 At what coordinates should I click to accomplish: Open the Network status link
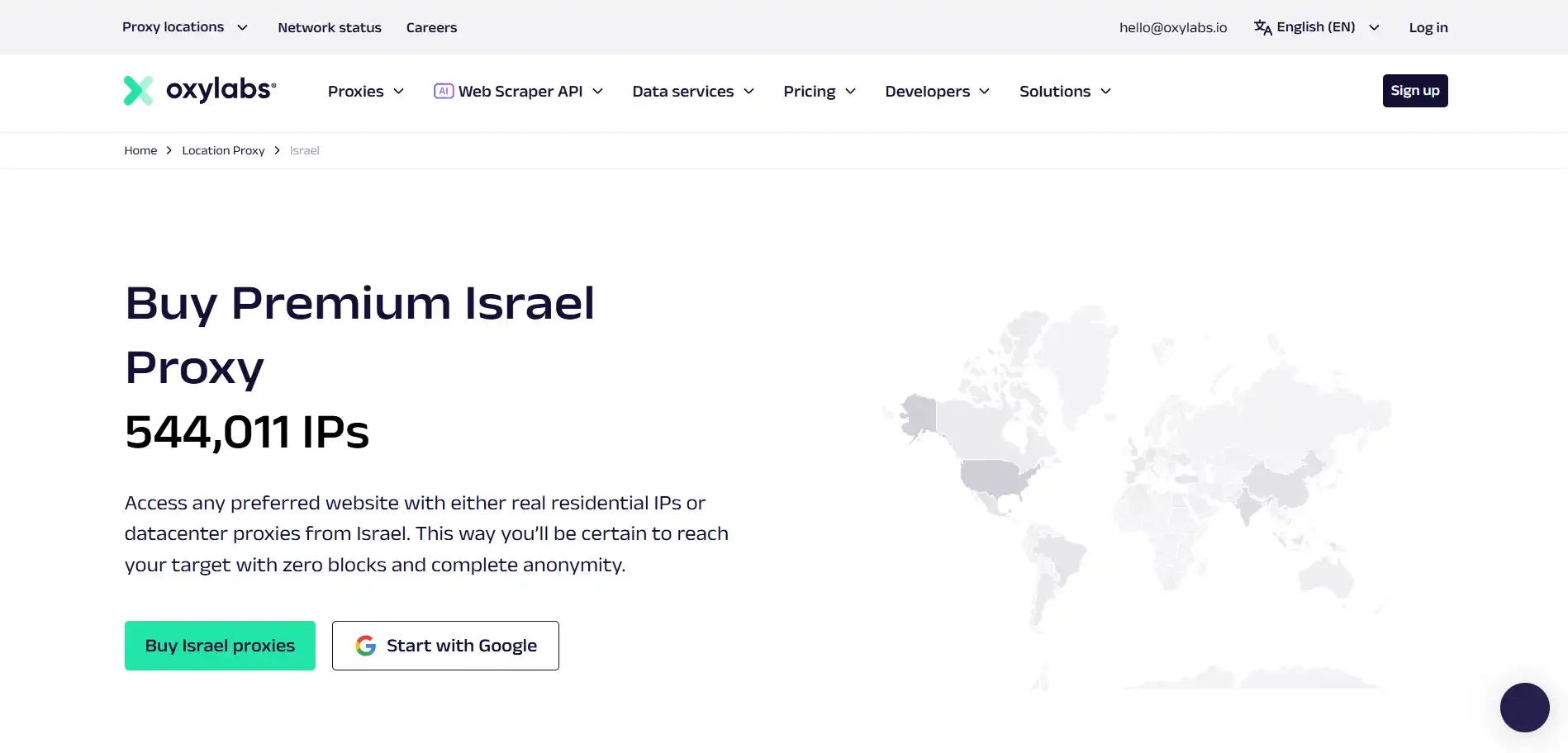330,27
